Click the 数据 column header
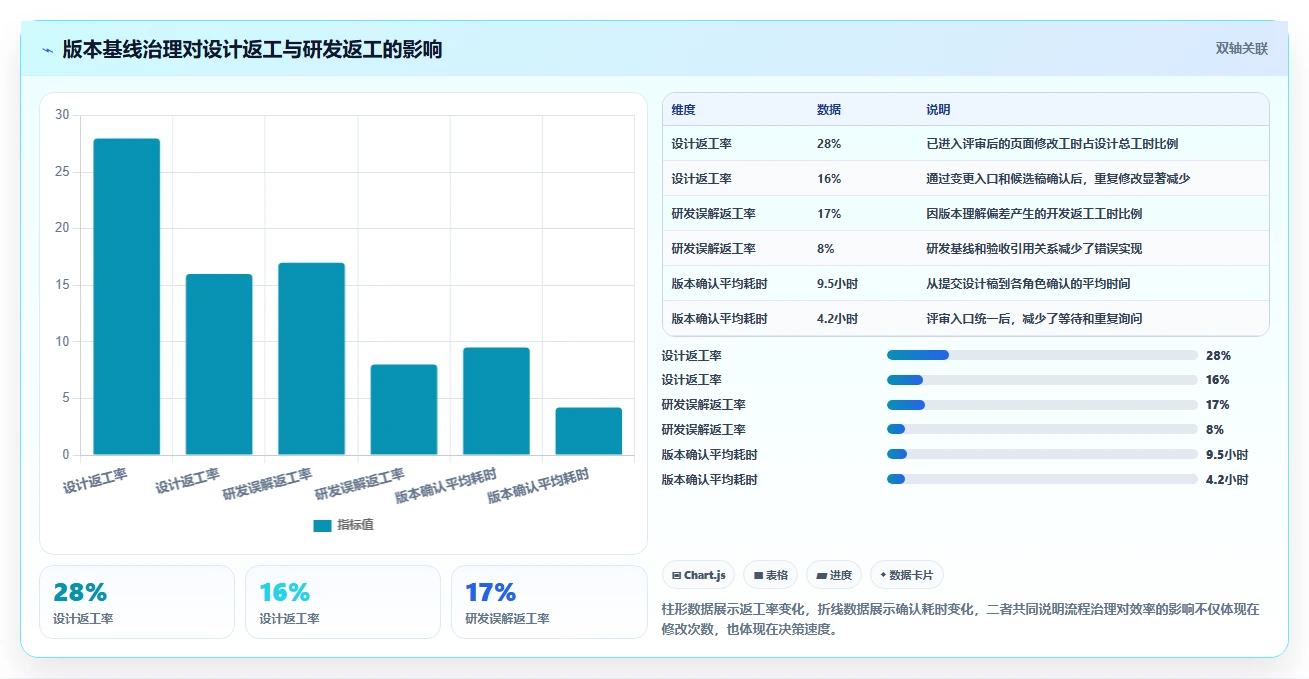Image resolution: width=1309 pixels, height=679 pixels. click(829, 110)
